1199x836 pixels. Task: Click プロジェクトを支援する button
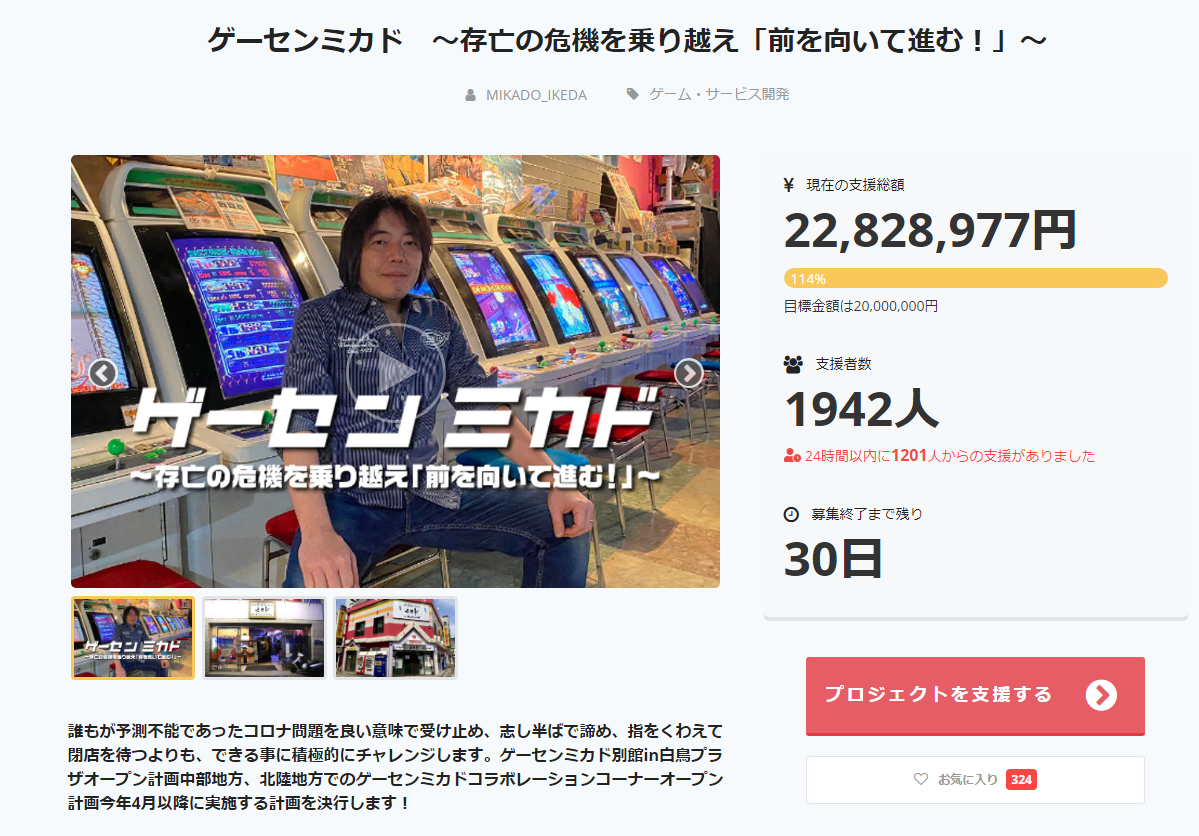pyautogui.click(x=975, y=696)
